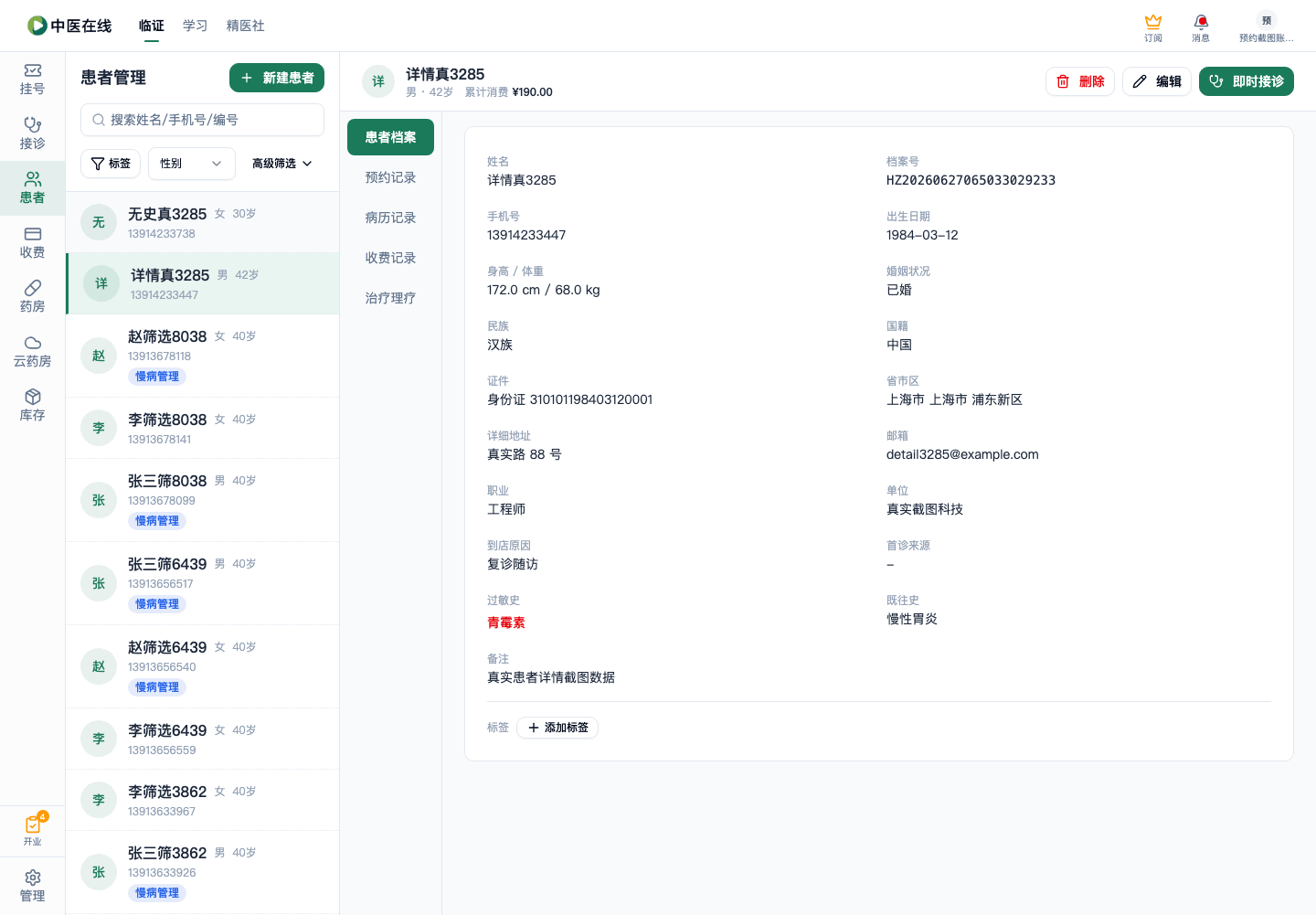Image resolution: width=1316 pixels, height=915 pixels.
Task: Click 添加标签 button
Action: click(557, 728)
